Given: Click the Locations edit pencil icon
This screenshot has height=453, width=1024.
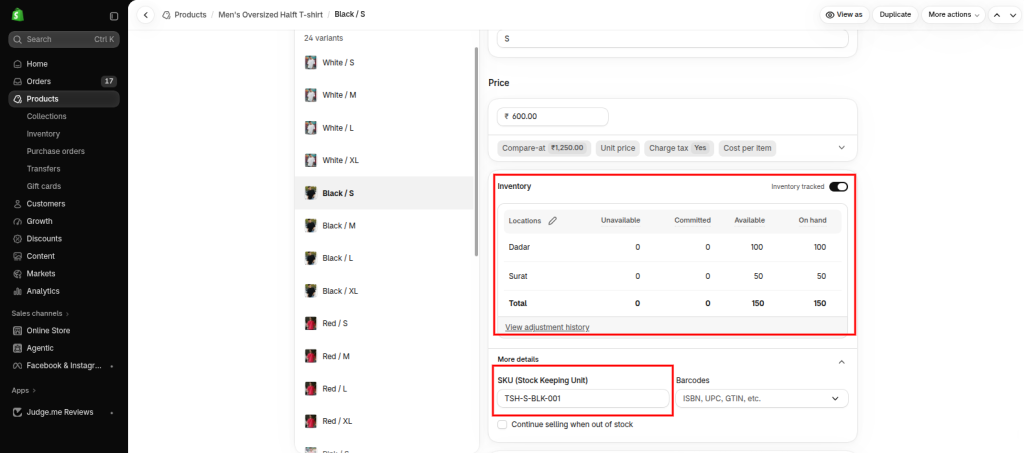Looking at the screenshot, I should (552, 221).
